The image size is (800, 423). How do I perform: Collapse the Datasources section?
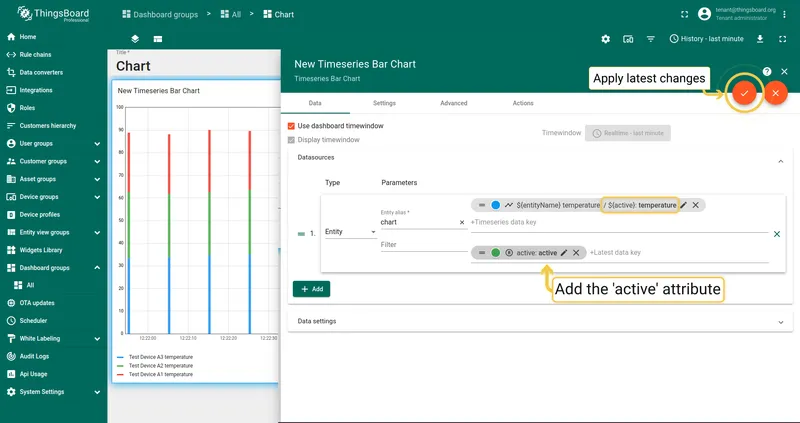(x=781, y=161)
